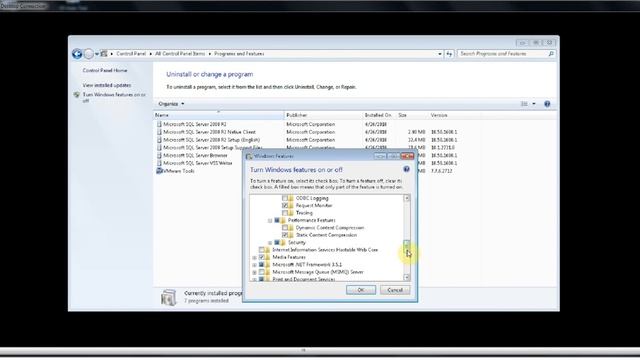The height and width of the screenshot is (360, 640).
Task: Open the Organize dropdown menu
Action: point(171,104)
